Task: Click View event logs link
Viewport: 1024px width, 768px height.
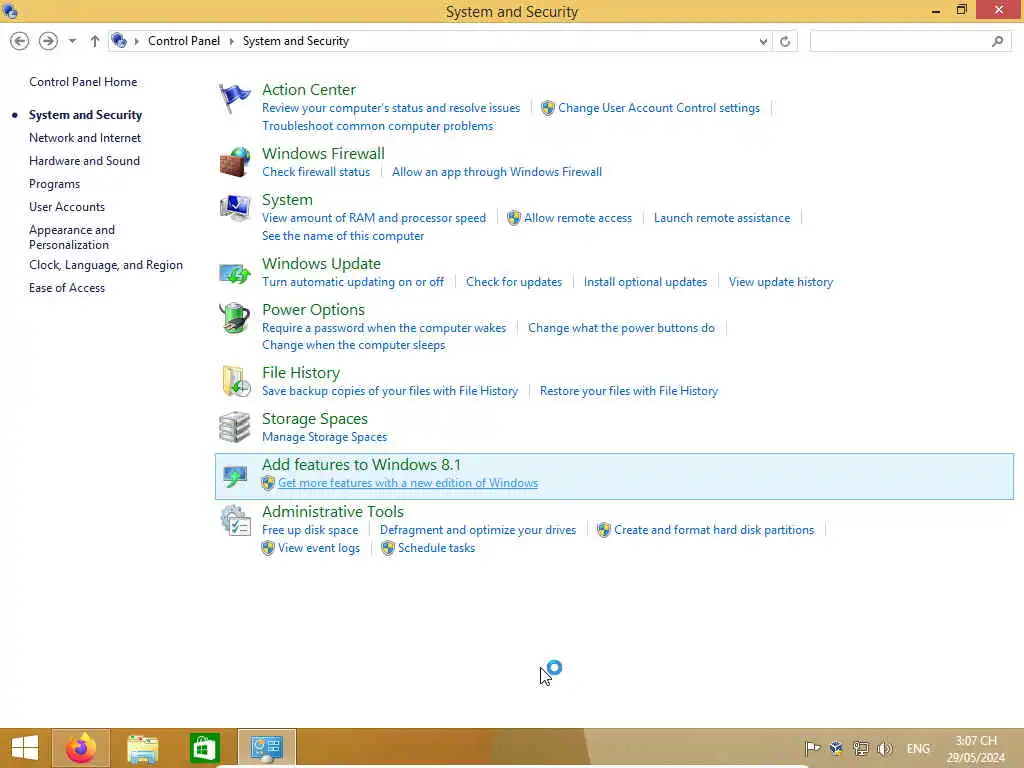Action: [319, 549]
